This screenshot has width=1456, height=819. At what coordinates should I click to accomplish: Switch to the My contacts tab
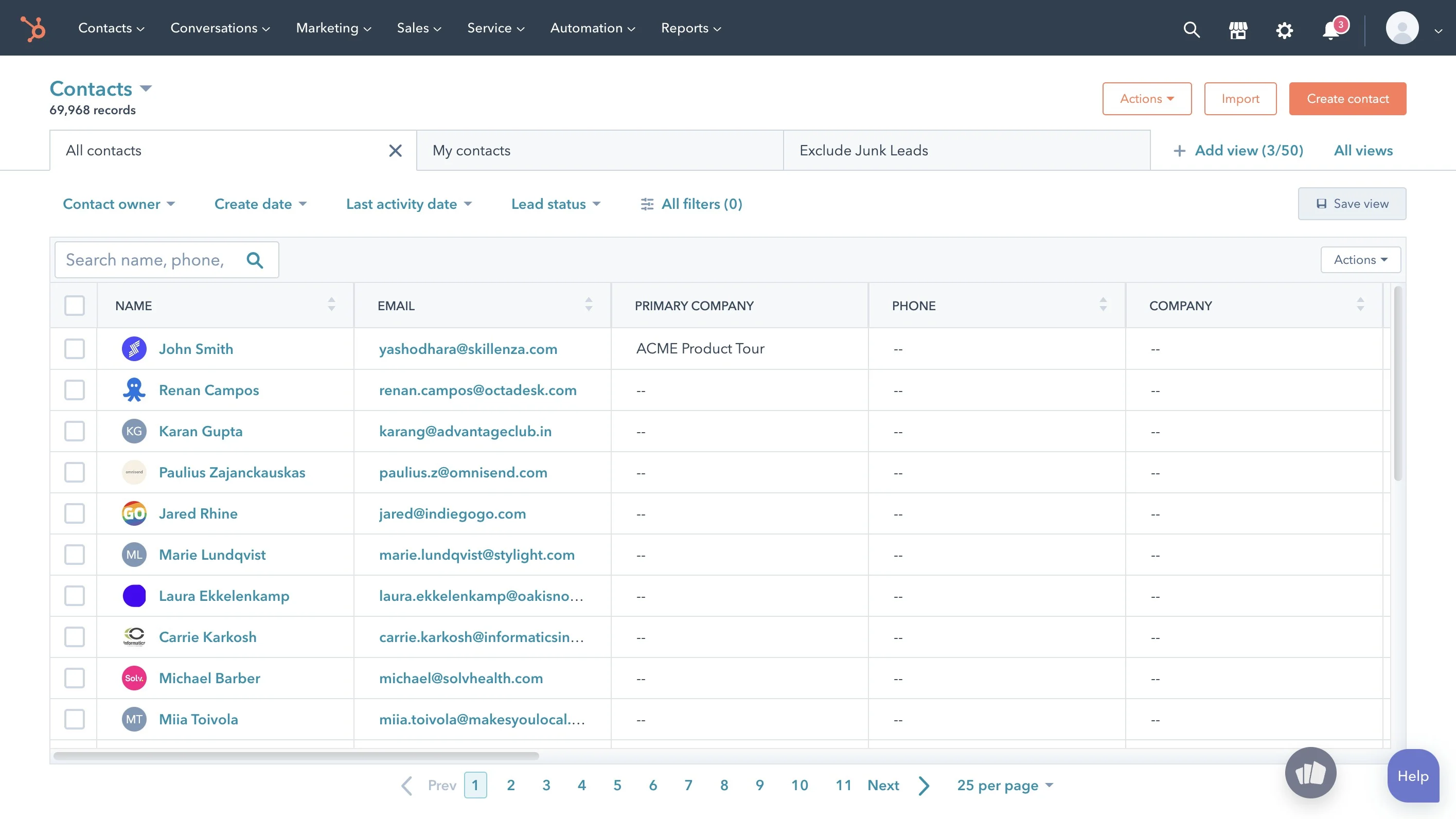600,150
